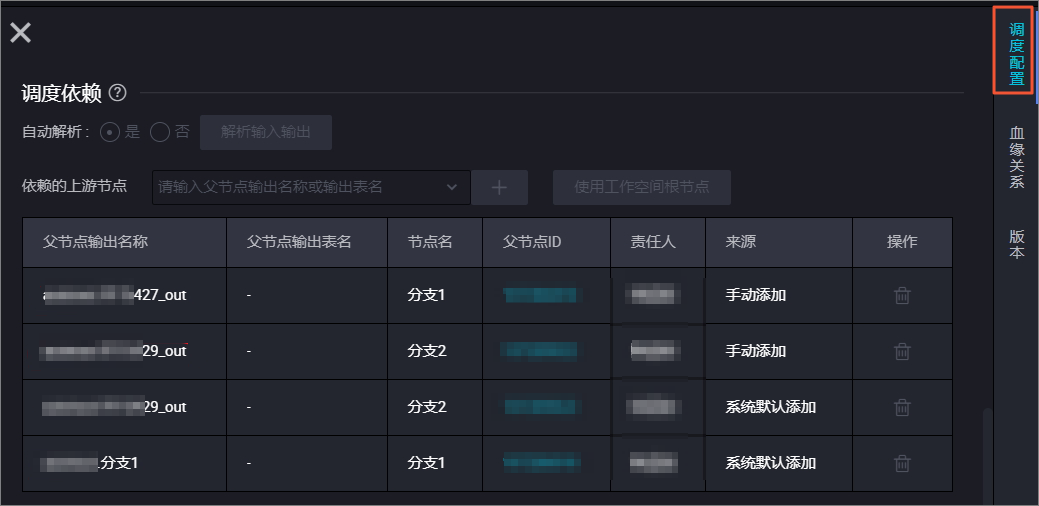
Task: Click 系统默认添加 source in the last row
Action: [771, 462]
